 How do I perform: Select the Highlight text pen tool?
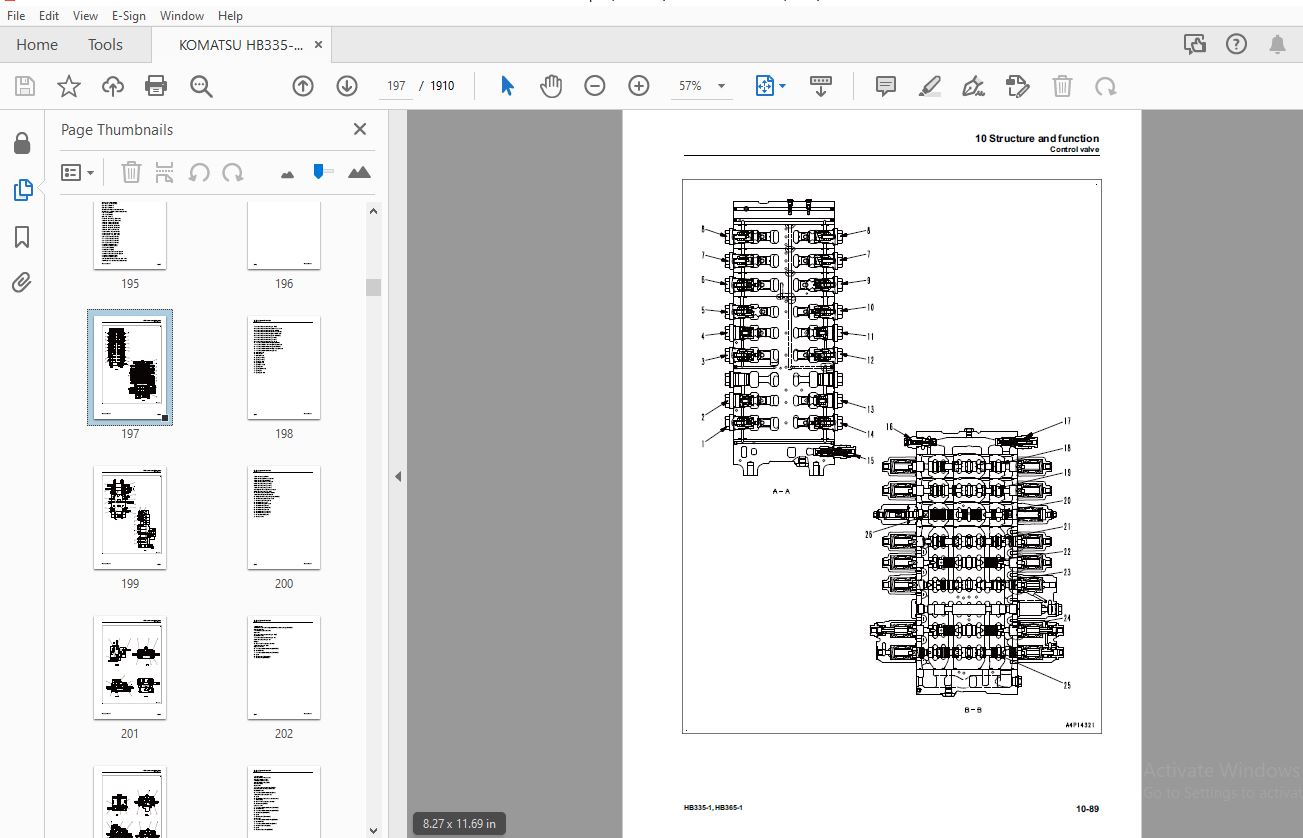point(930,86)
